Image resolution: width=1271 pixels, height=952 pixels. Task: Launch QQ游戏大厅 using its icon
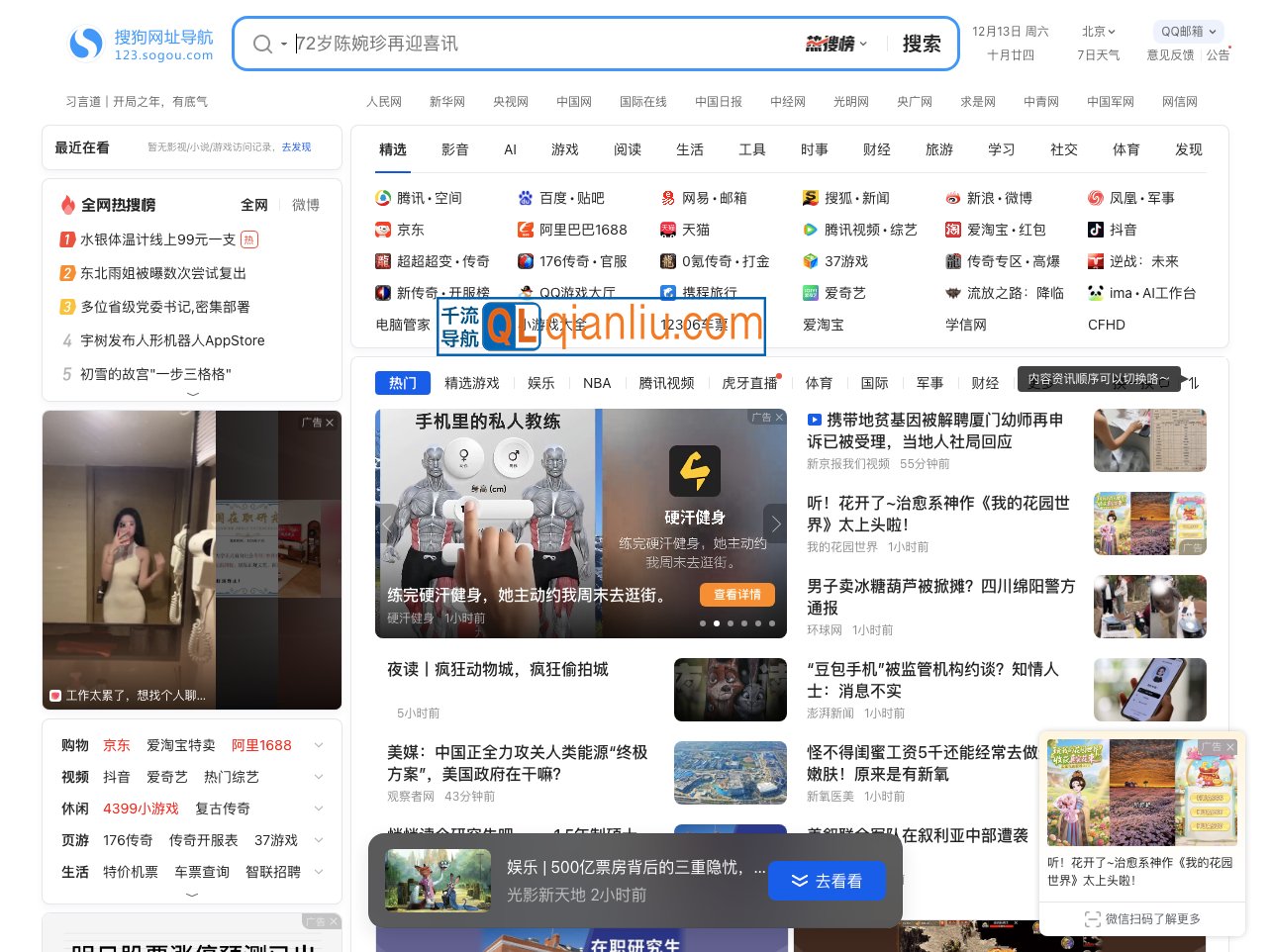524,293
